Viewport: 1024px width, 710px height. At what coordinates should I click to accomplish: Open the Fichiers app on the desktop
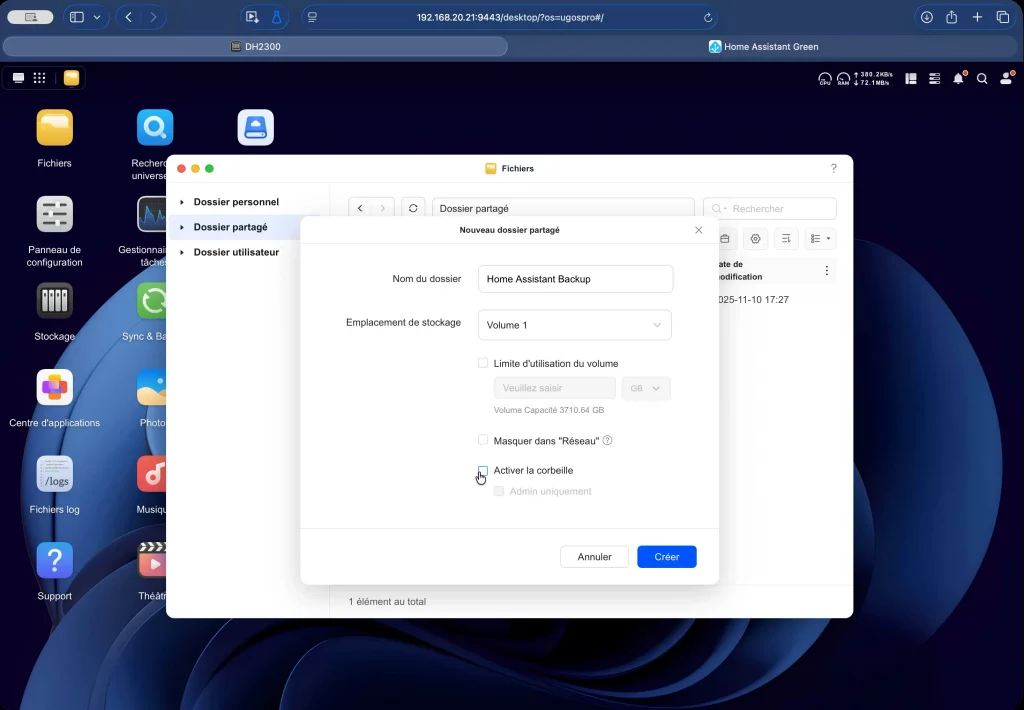[55, 128]
